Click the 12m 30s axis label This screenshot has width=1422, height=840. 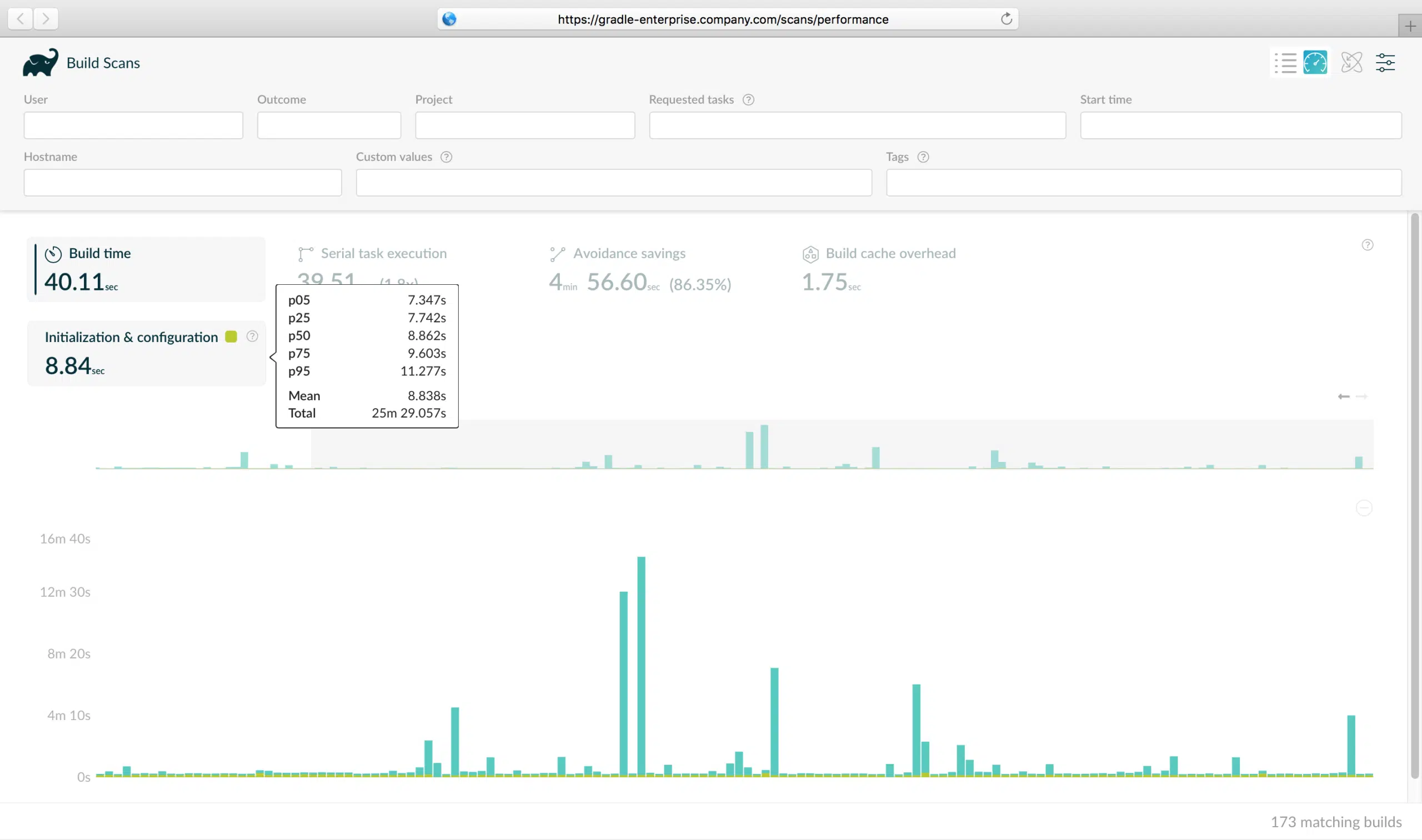pos(65,592)
